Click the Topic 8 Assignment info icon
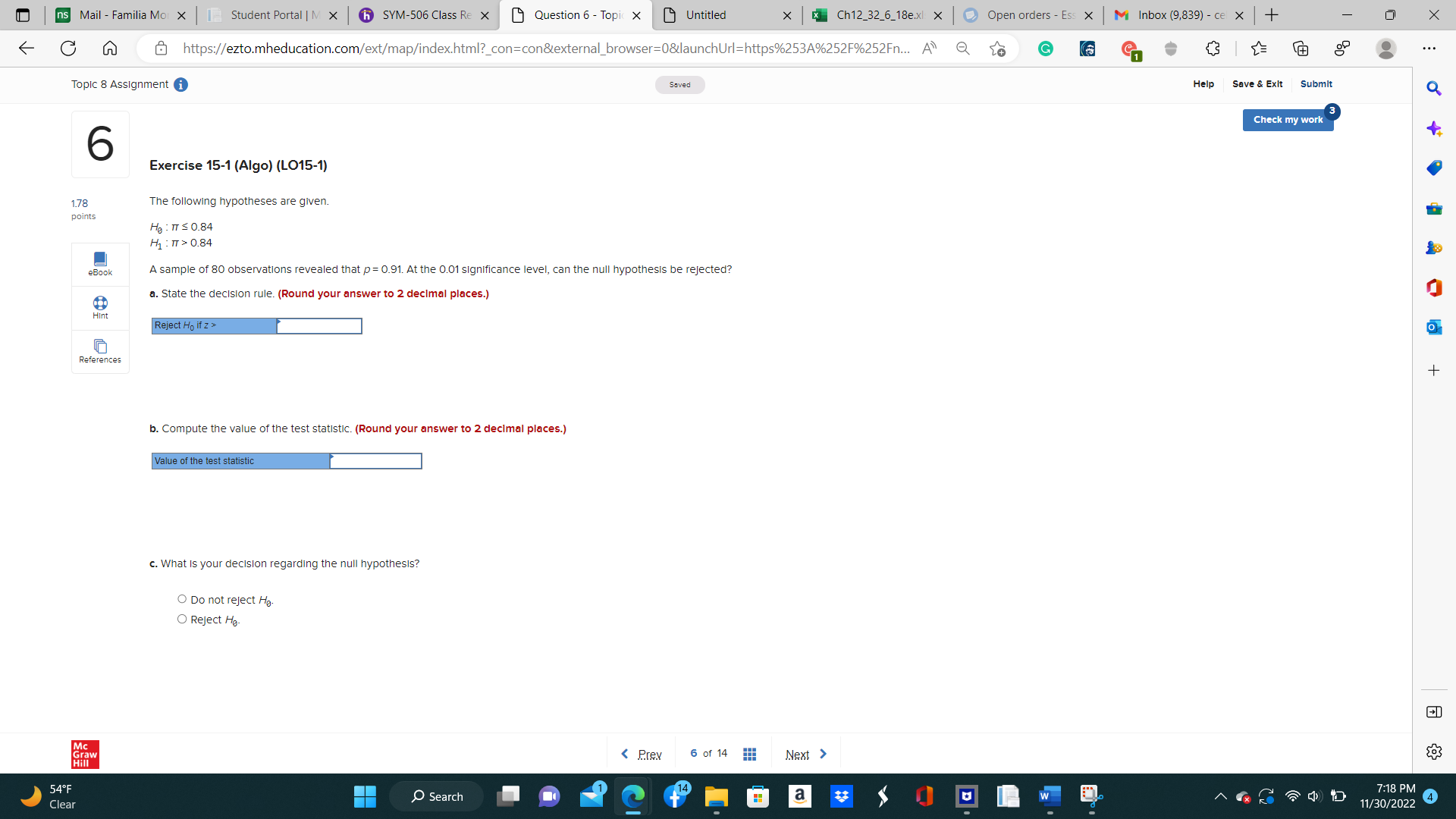The width and height of the screenshot is (1456, 819). 180,84
